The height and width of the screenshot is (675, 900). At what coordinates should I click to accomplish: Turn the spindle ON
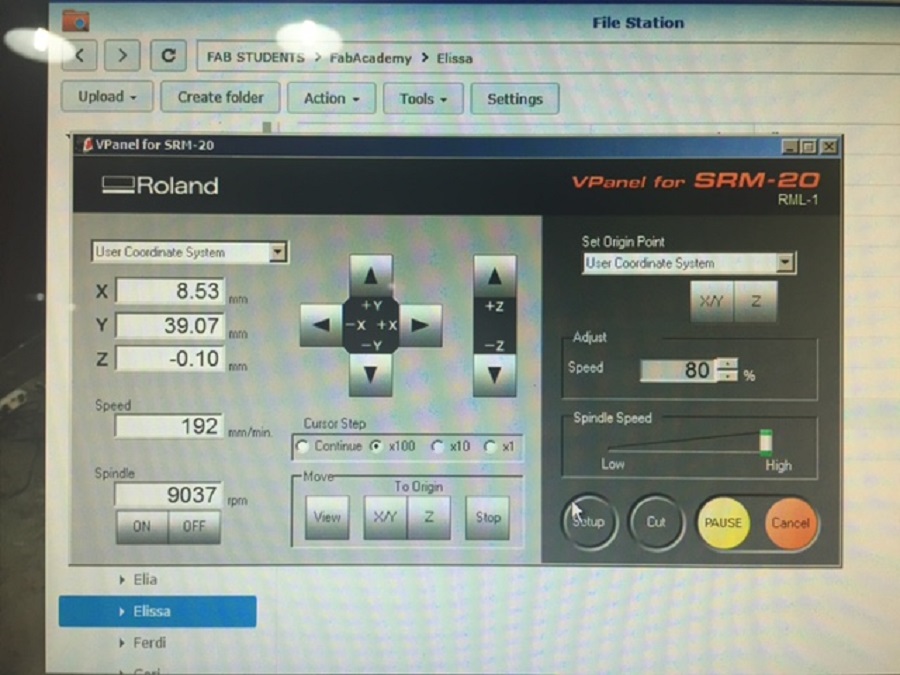coord(142,526)
